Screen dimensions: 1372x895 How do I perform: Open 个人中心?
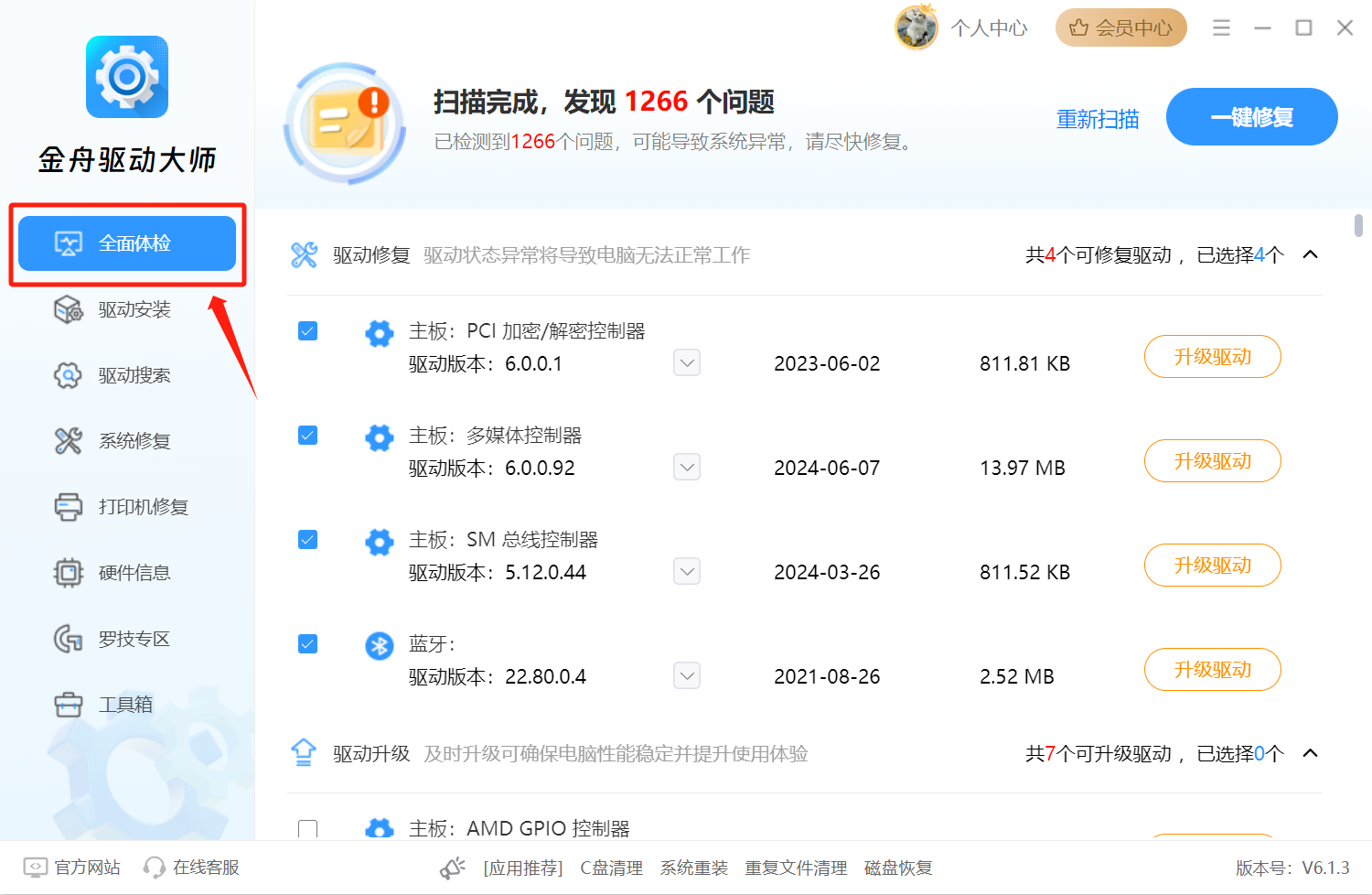(989, 28)
